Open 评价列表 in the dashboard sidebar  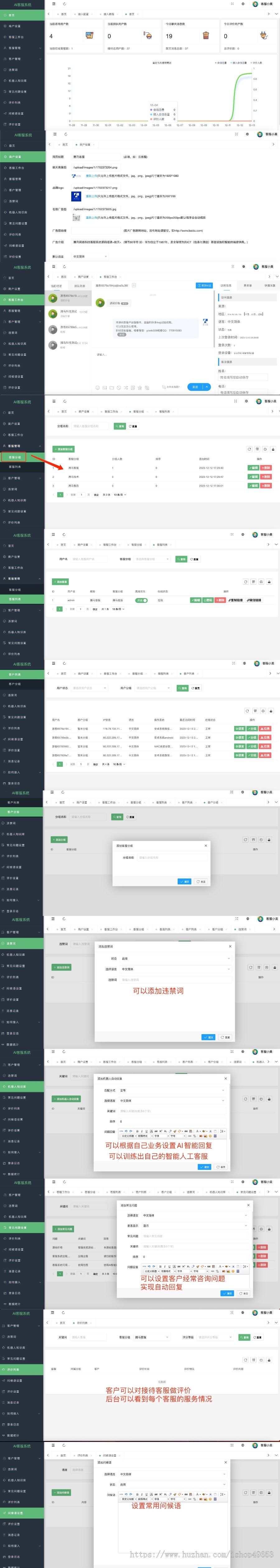tap(22, 102)
